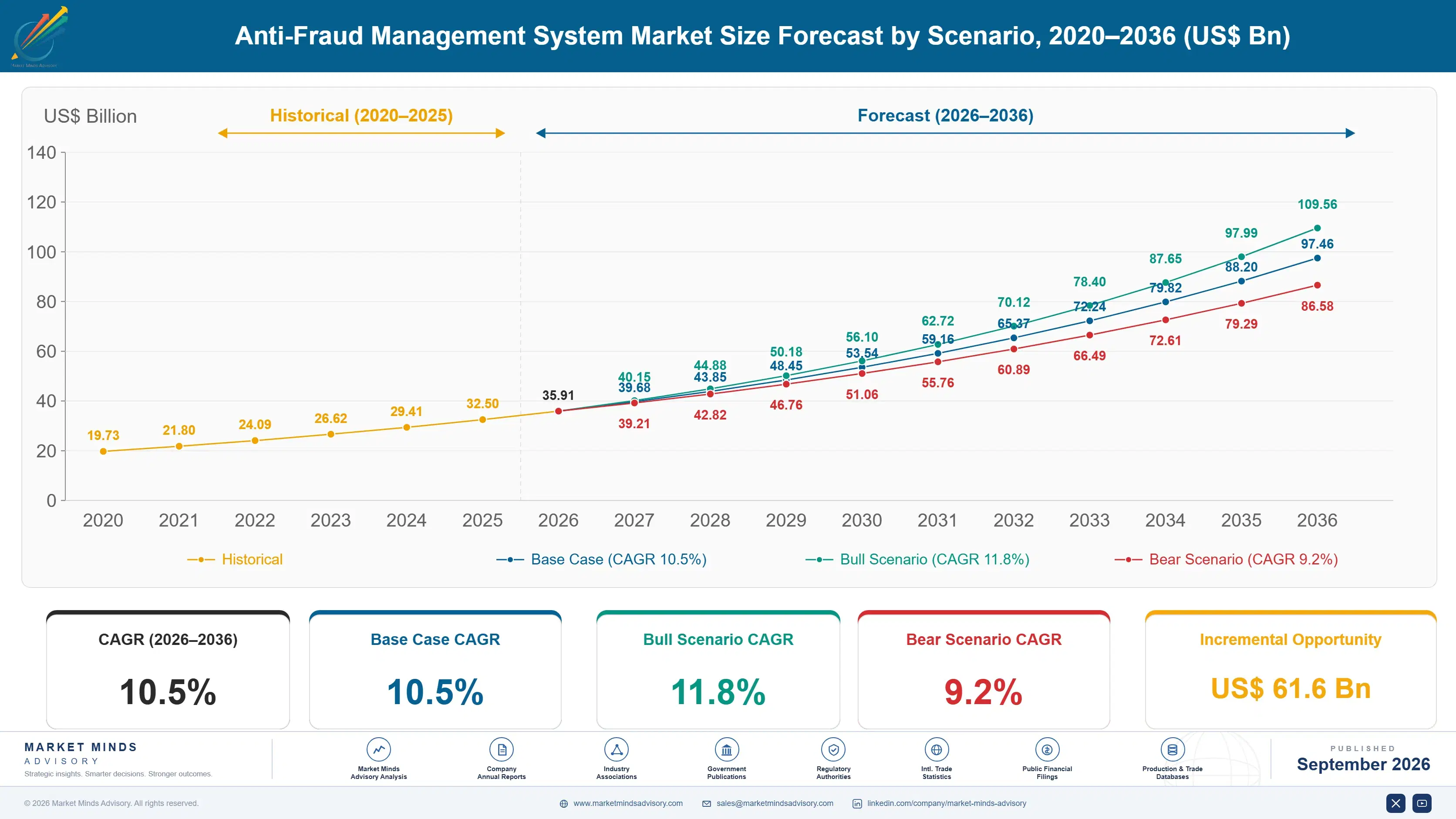Click the 'US$ Billion' axis label
This screenshot has width=1456, height=819.
click(x=91, y=116)
